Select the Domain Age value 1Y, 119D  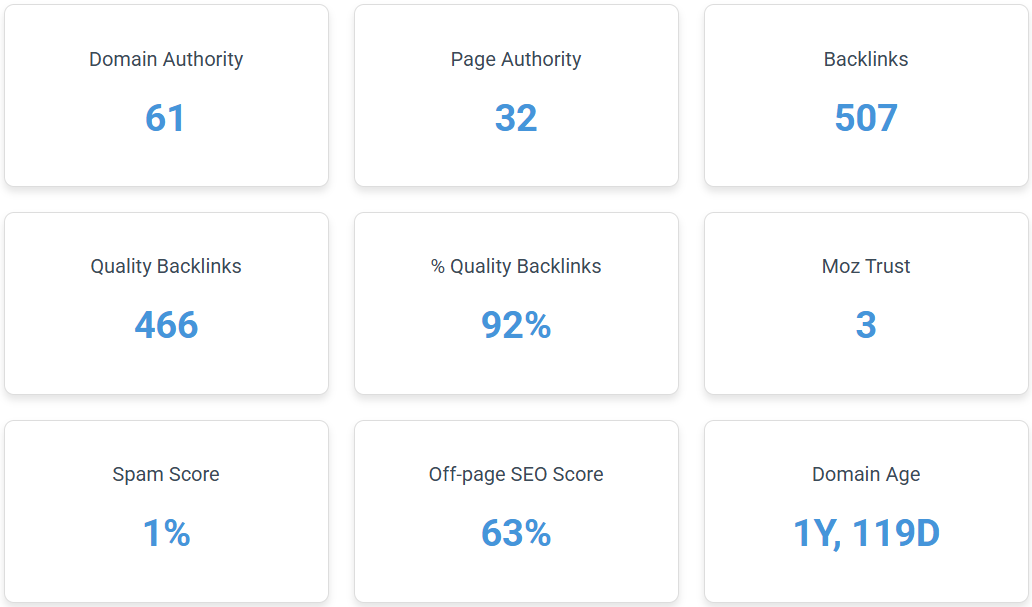pyautogui.click(x=866, y=533)
